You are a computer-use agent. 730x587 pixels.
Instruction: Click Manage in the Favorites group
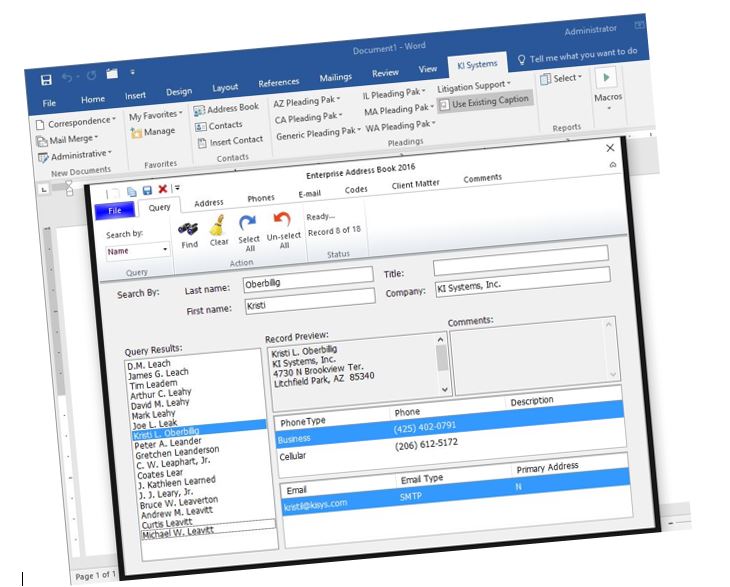[153, 133]
